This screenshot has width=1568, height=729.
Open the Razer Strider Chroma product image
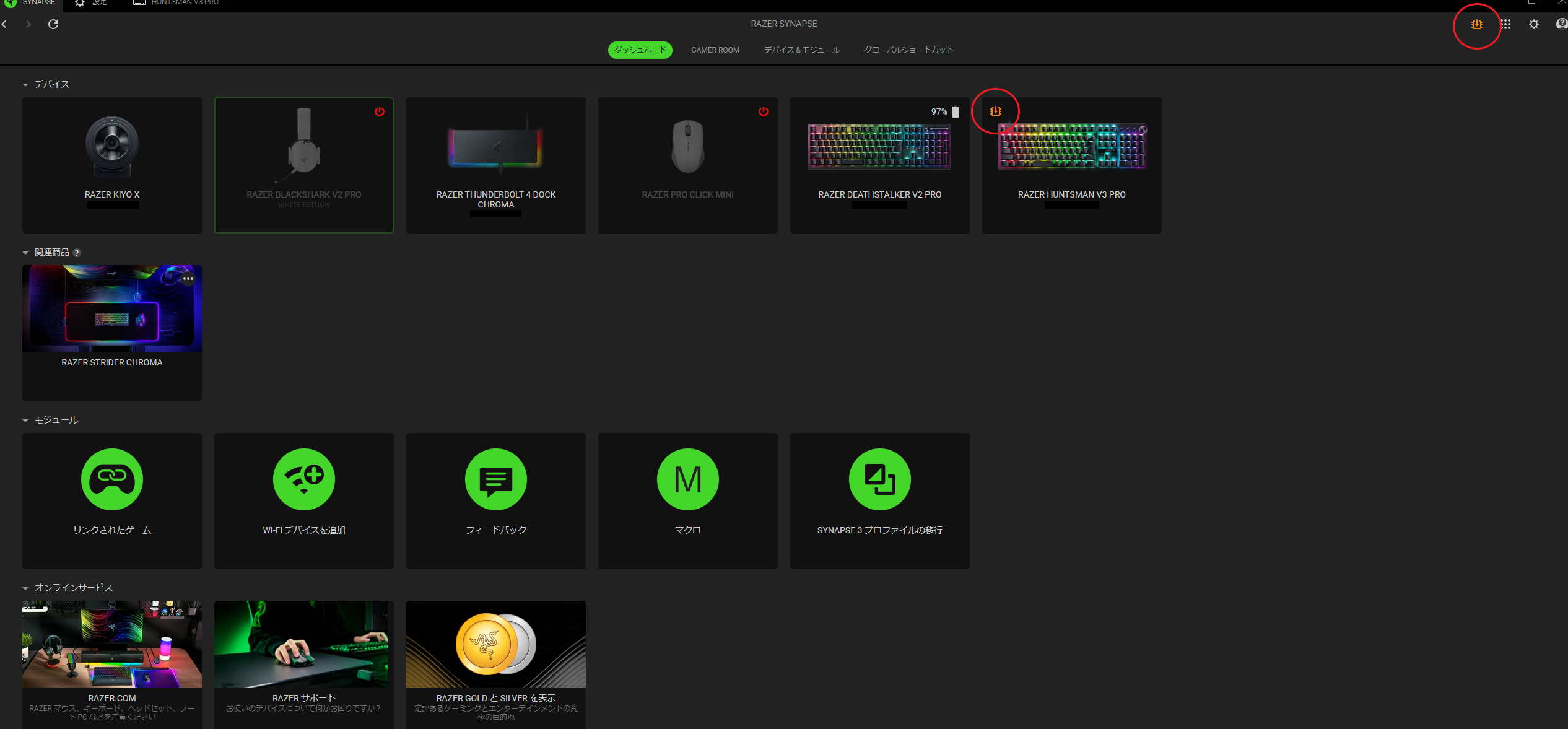112,308
